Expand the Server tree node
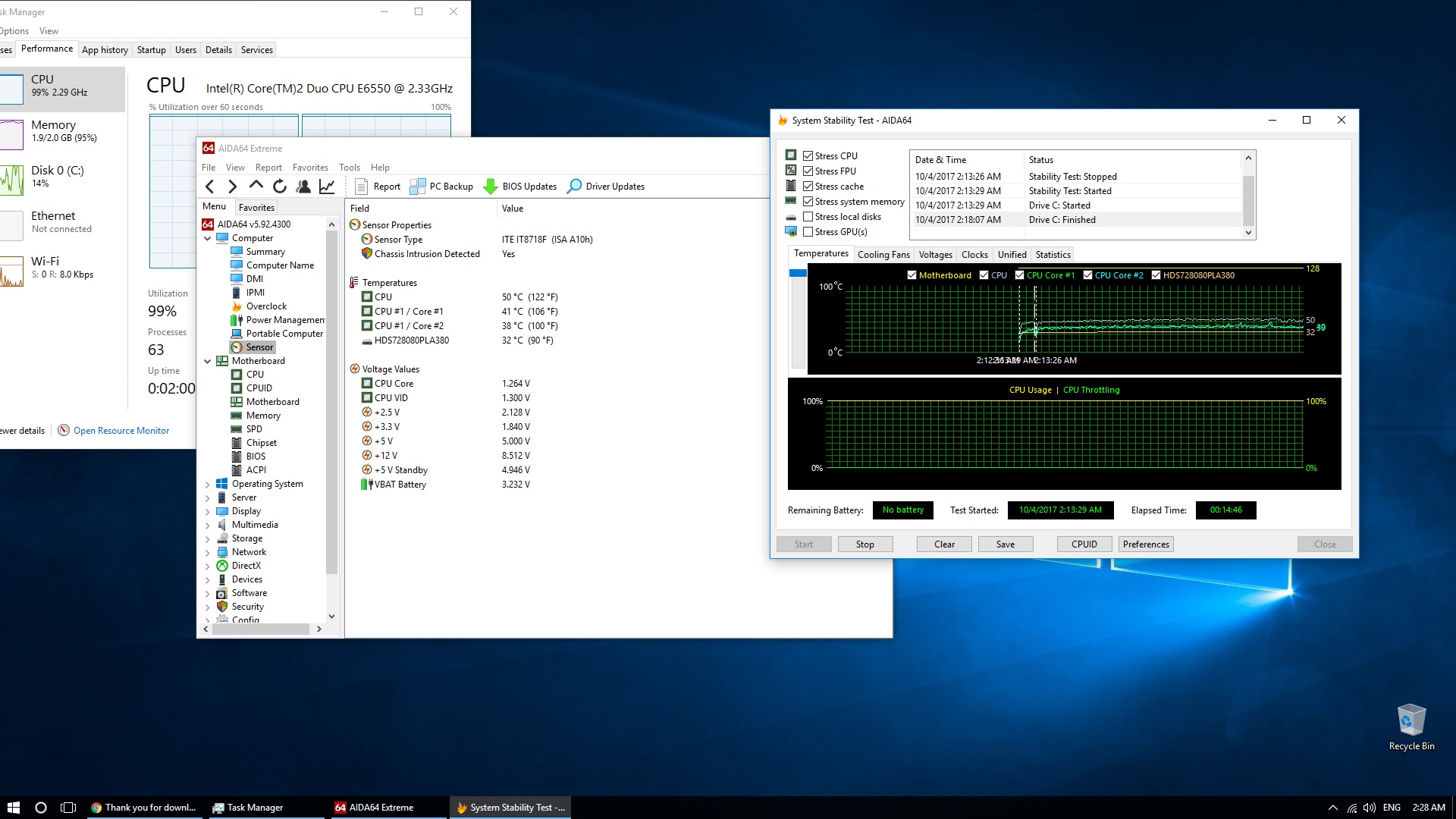 208,497
